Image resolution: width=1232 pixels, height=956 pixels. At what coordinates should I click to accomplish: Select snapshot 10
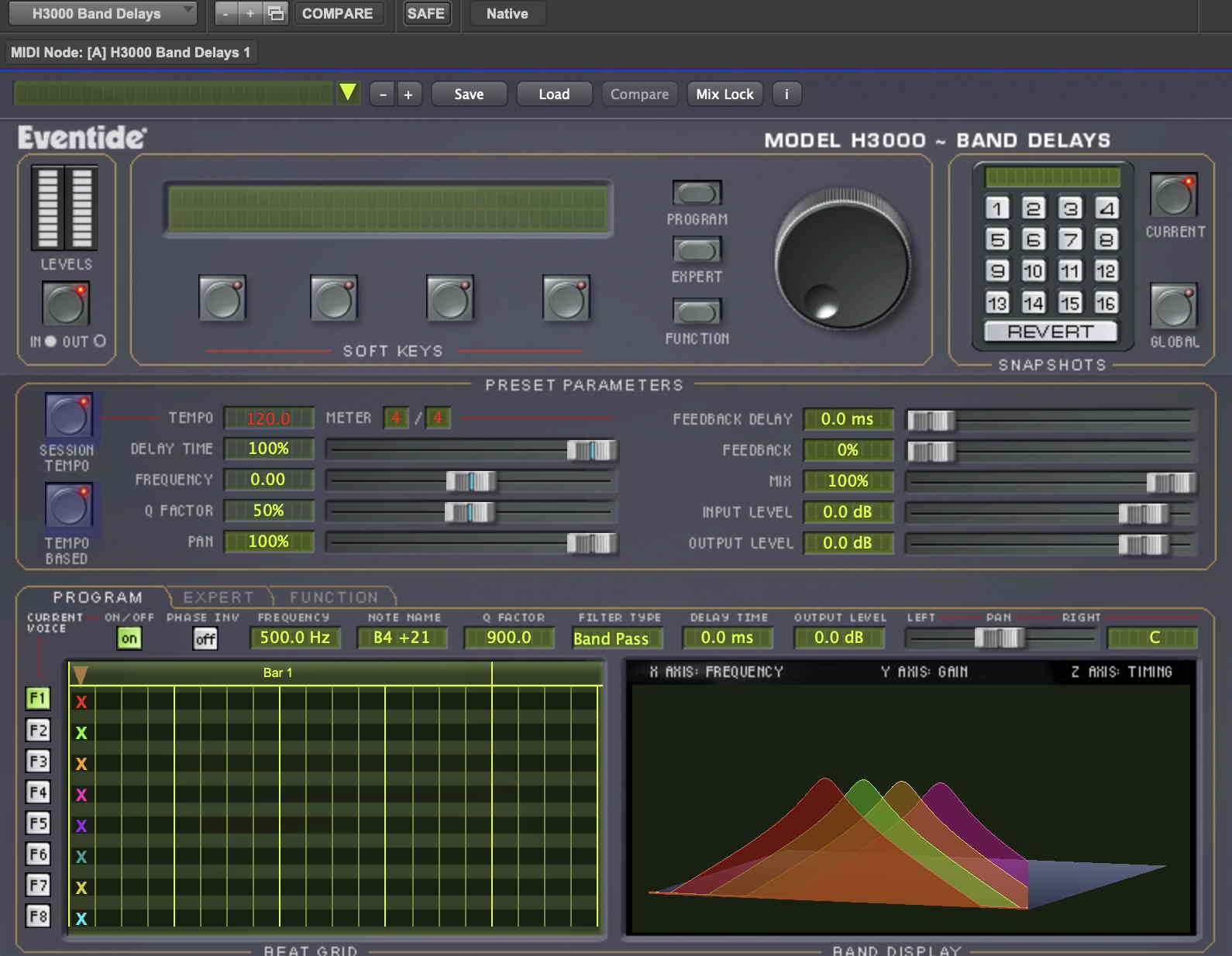coord(1034,270)
